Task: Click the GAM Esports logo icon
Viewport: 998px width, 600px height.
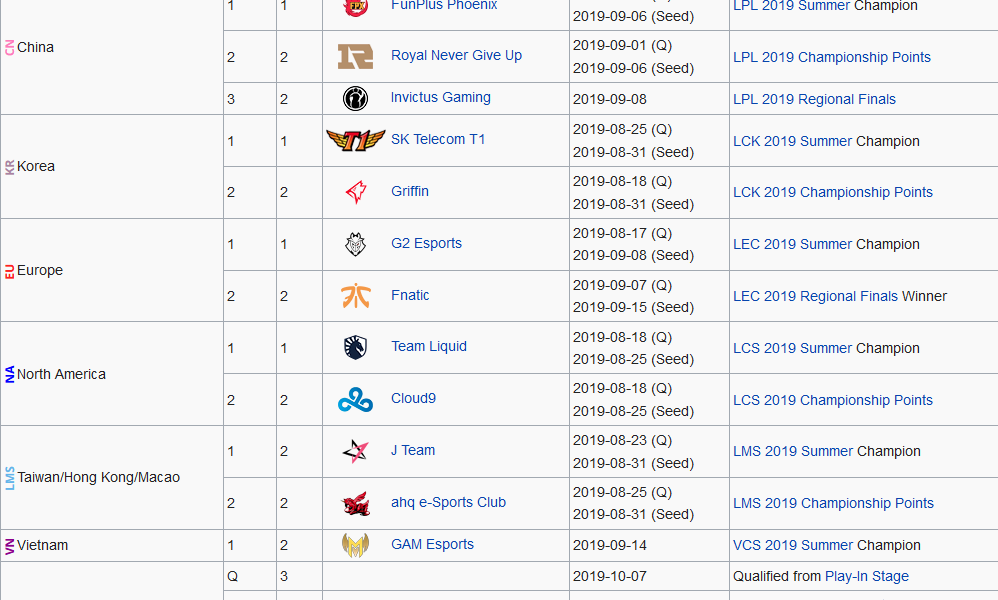Action: point(355,545)
